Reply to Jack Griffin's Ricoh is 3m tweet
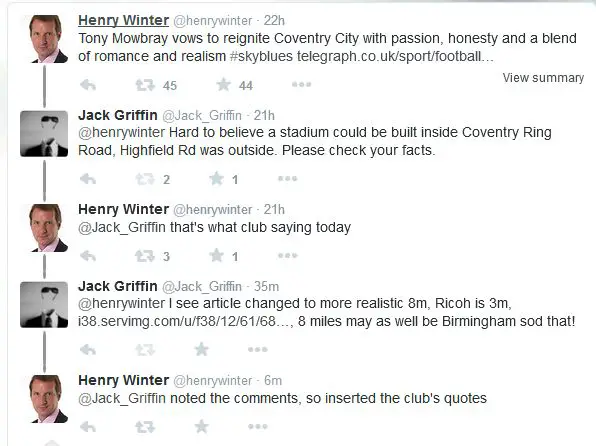 (x=88, y=349)
